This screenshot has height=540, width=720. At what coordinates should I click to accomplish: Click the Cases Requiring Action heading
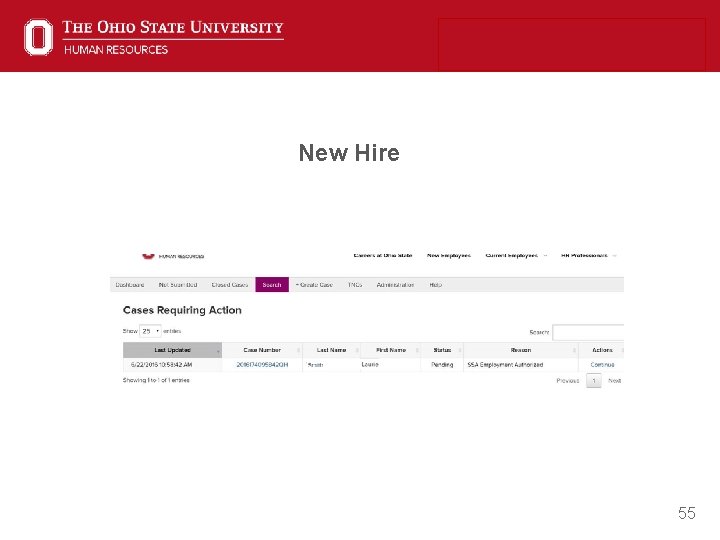point(182,310)
